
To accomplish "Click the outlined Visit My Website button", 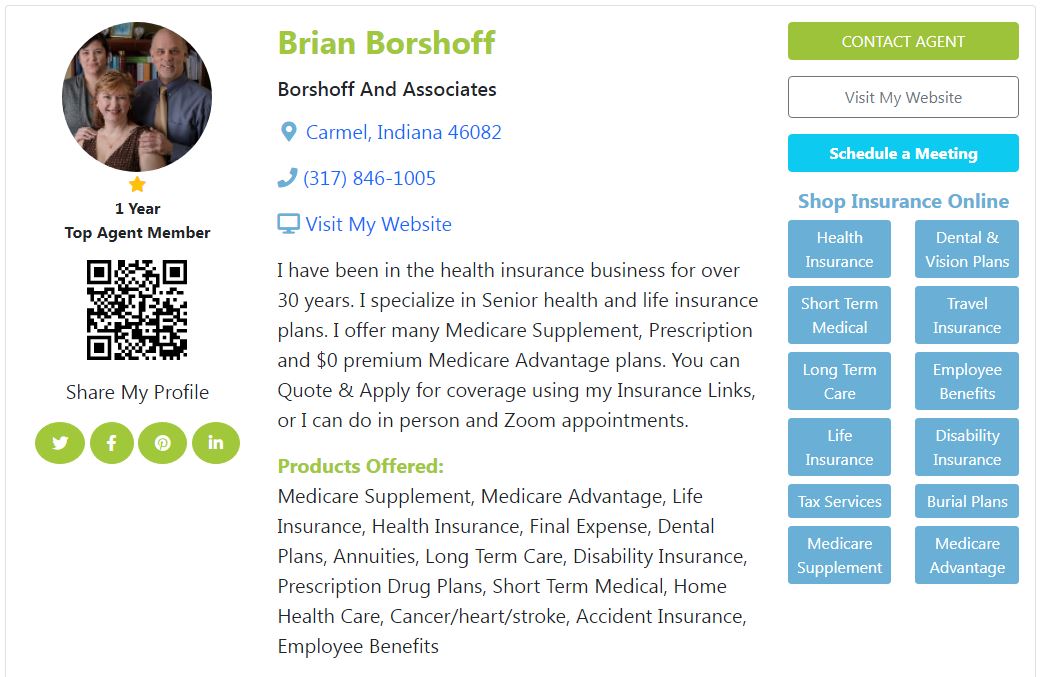I will tap(903, 98).
